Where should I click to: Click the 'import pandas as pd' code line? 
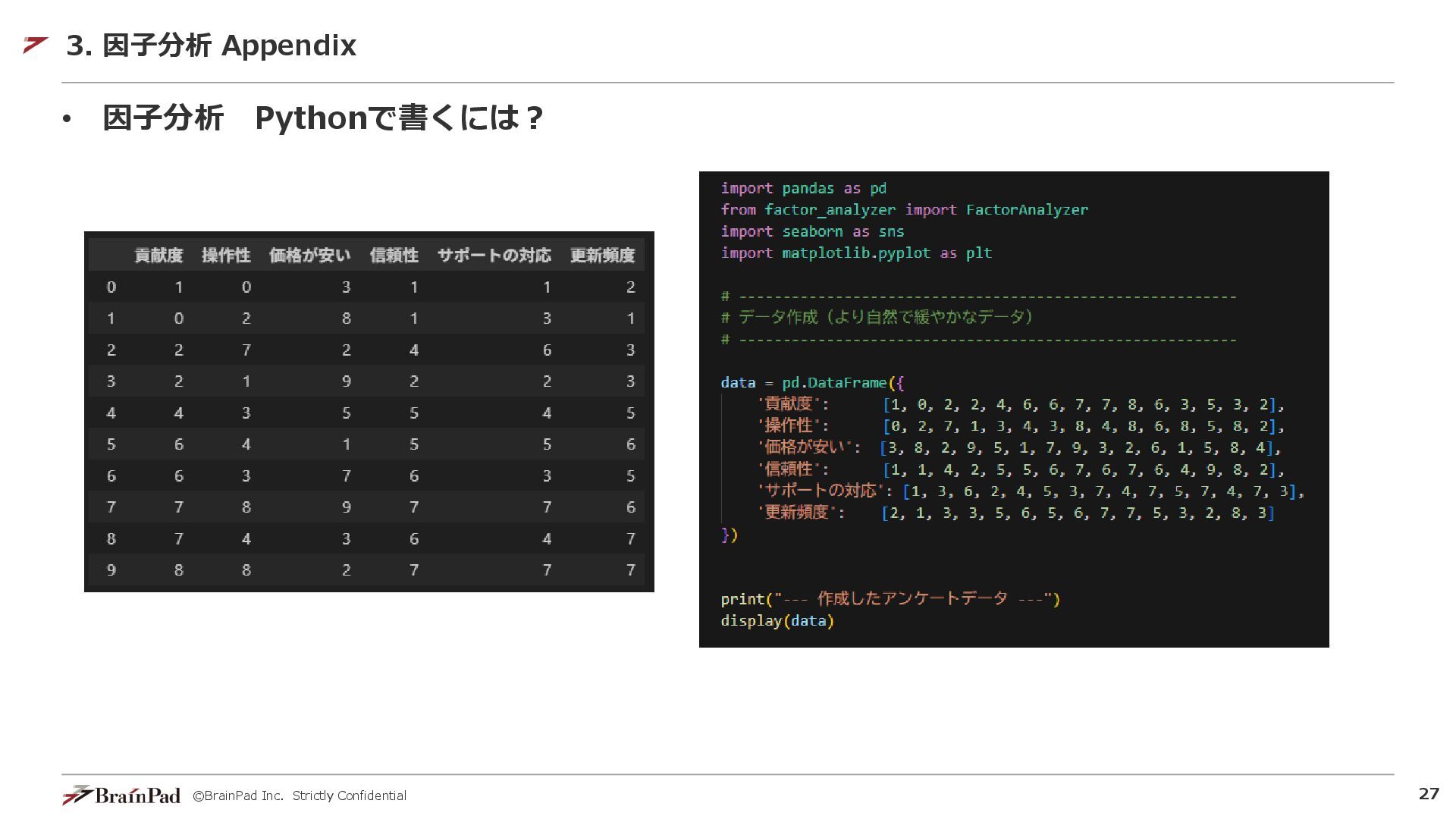[x=803, y=188]
